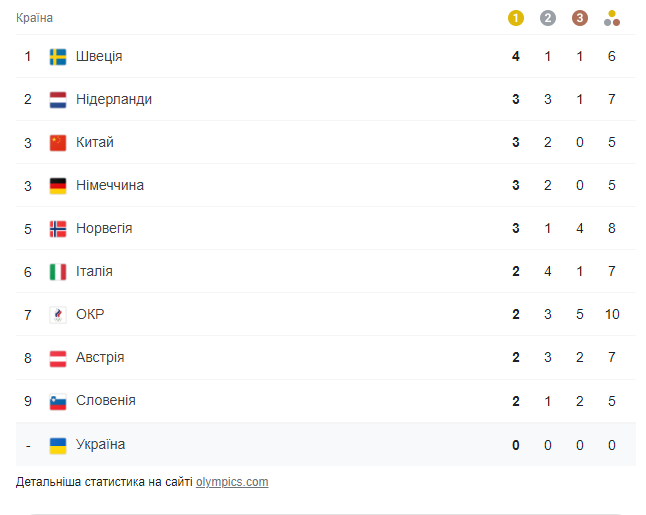The height and width of the screenshot is (515, 646).
Task: Click the silver medal column icon
Action: tap(548, 18)
